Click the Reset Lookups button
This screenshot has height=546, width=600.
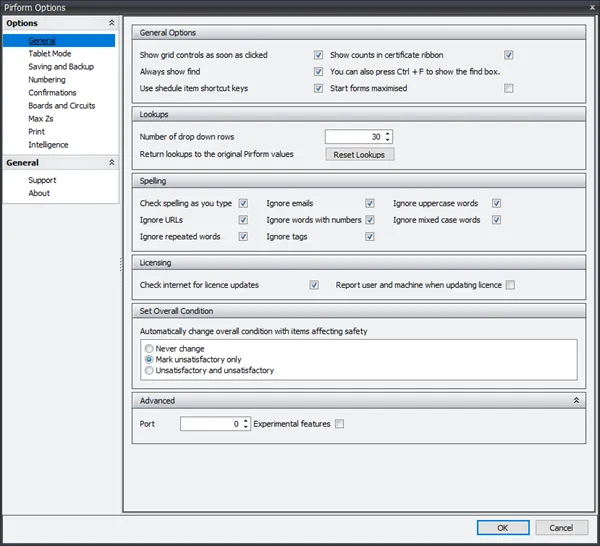click(359, 155)
